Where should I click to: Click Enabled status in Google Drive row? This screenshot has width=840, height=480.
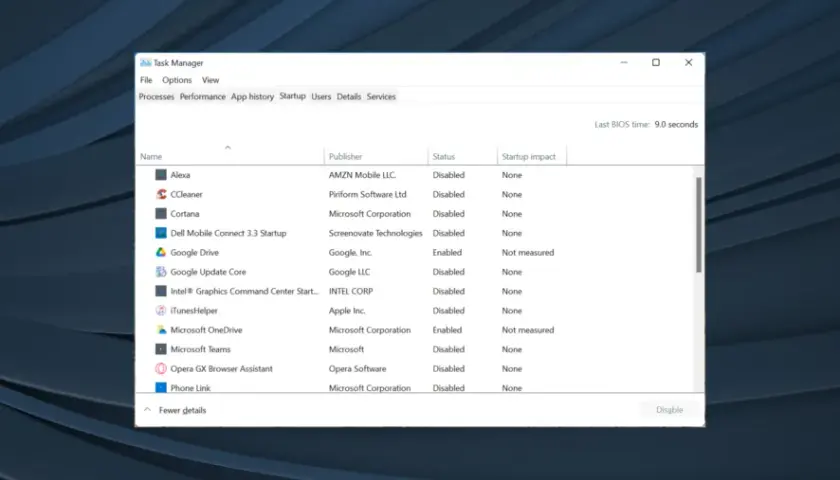pos(447,252)
